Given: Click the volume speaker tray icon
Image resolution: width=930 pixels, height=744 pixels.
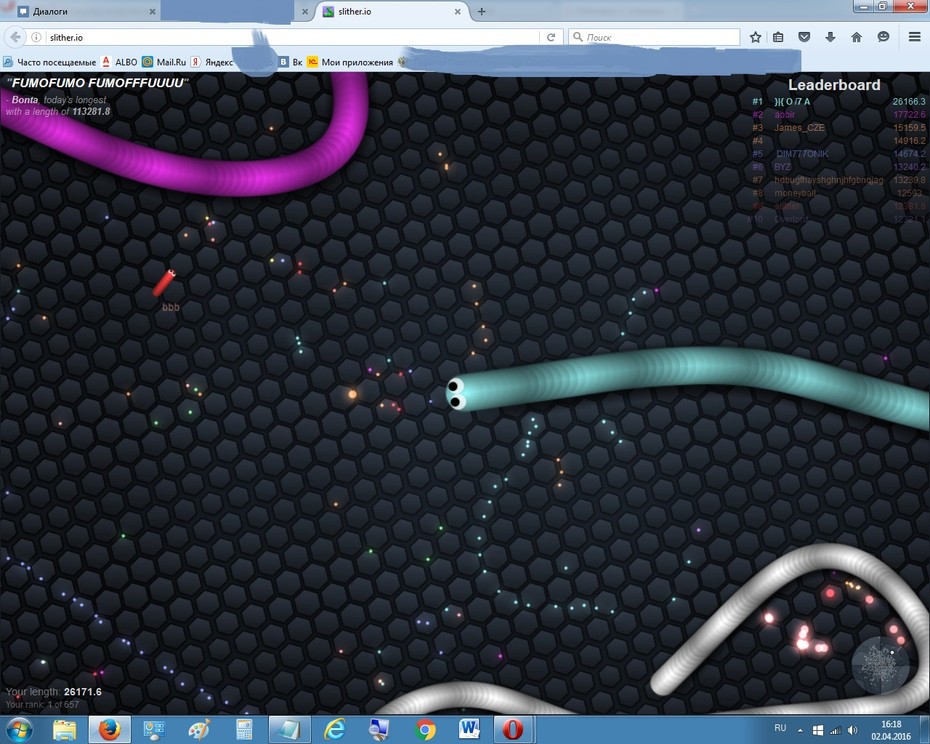Looking at the screenshot, I should coord(852,730).
